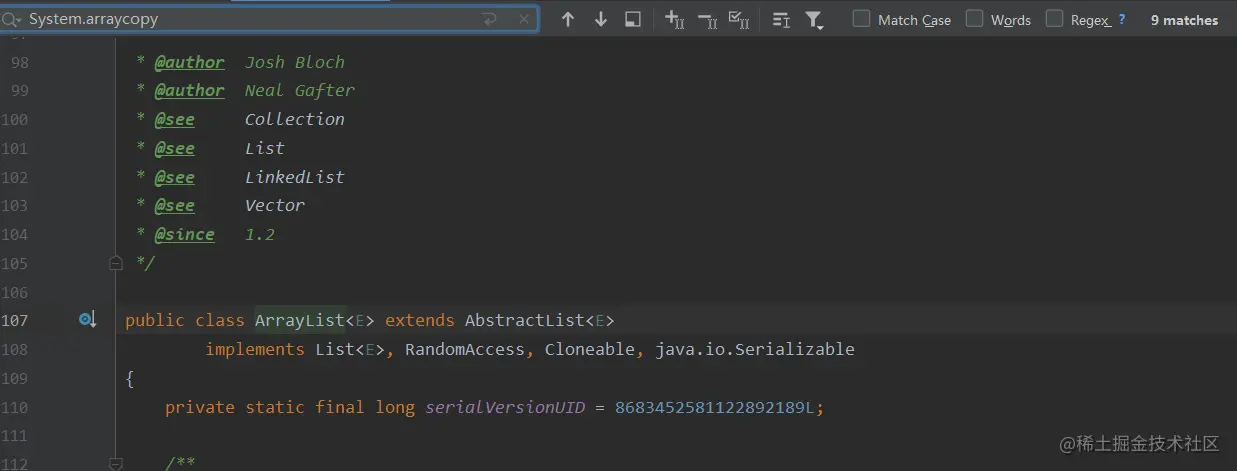Fold the comment starting at line 112
This screenshot has width=1237, height=471.
[116, 463]
